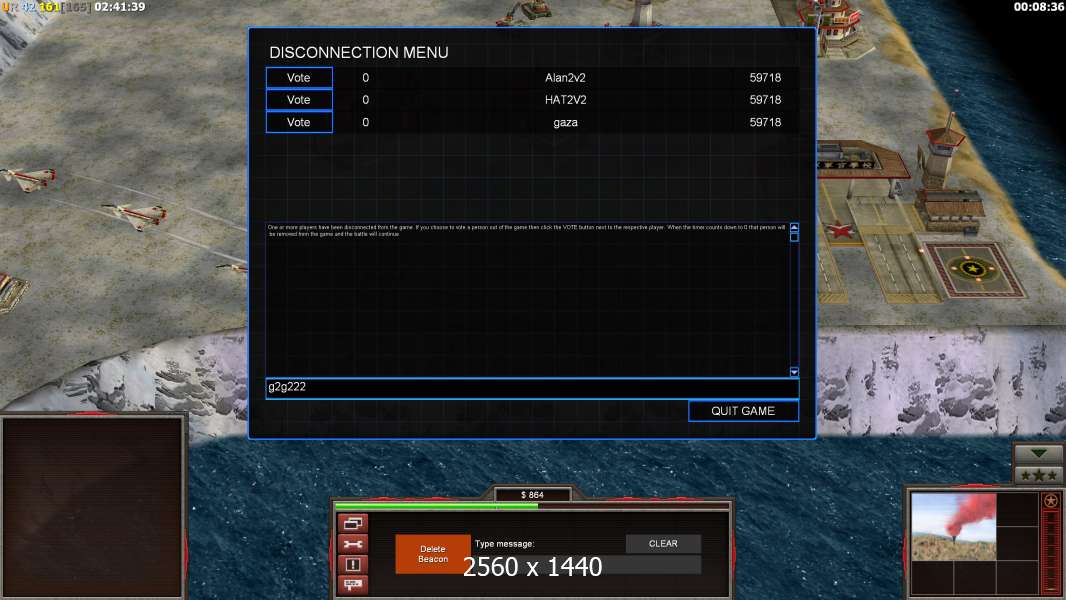Click the 59718 timer in HAT2V2's row
1066x600 pixels.
click(x=765, y=100)
